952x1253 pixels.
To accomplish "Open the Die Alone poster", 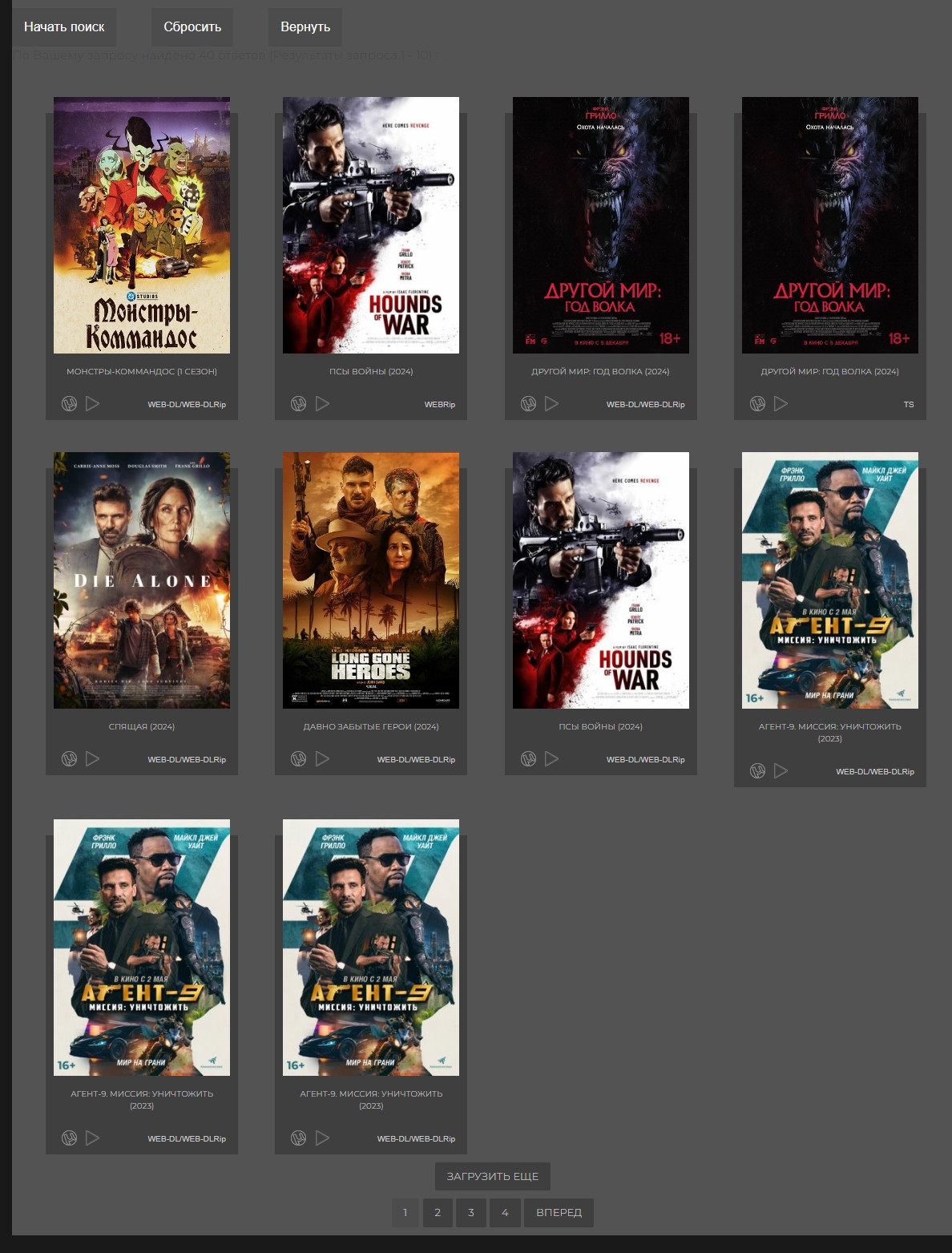I will click(142, 580).
